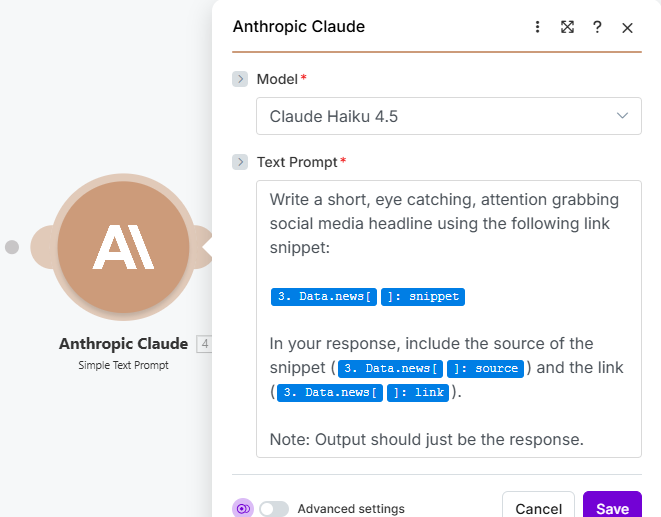Select the link variable pill

pyautogui.click(x=418, y=393)
